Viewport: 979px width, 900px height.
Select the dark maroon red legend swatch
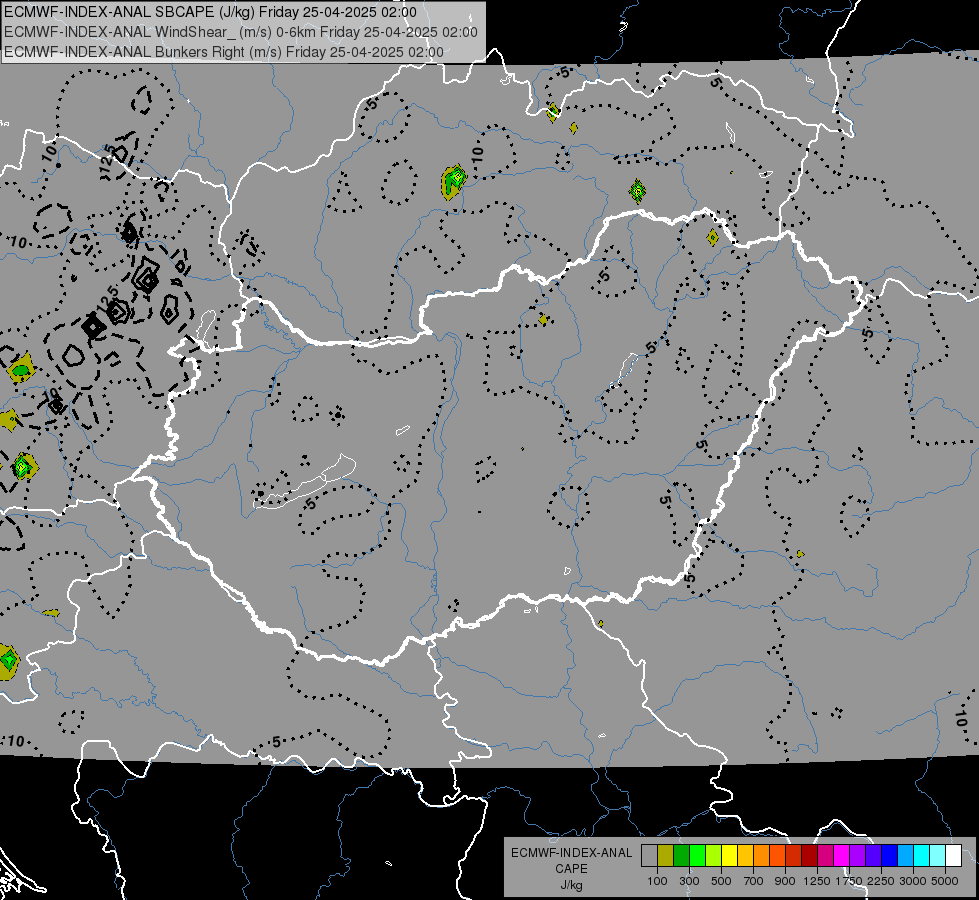pyautogui.click(x=809, y=856)
